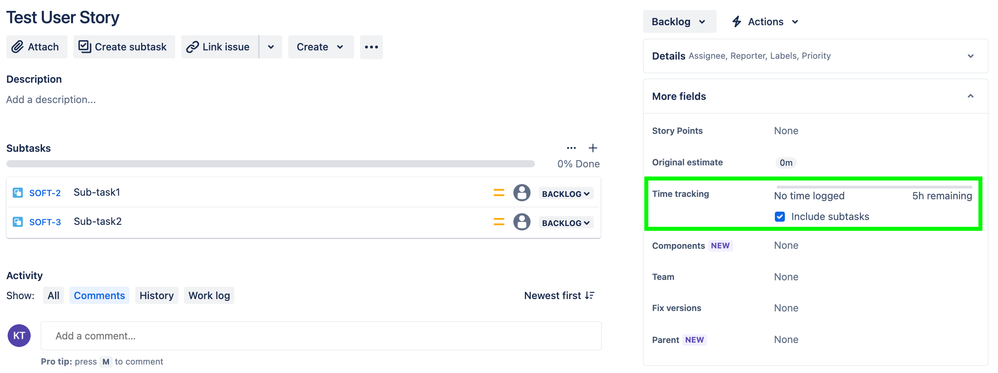
Task: Expand the Details section chevron
Action: click(x=971, y=56)
